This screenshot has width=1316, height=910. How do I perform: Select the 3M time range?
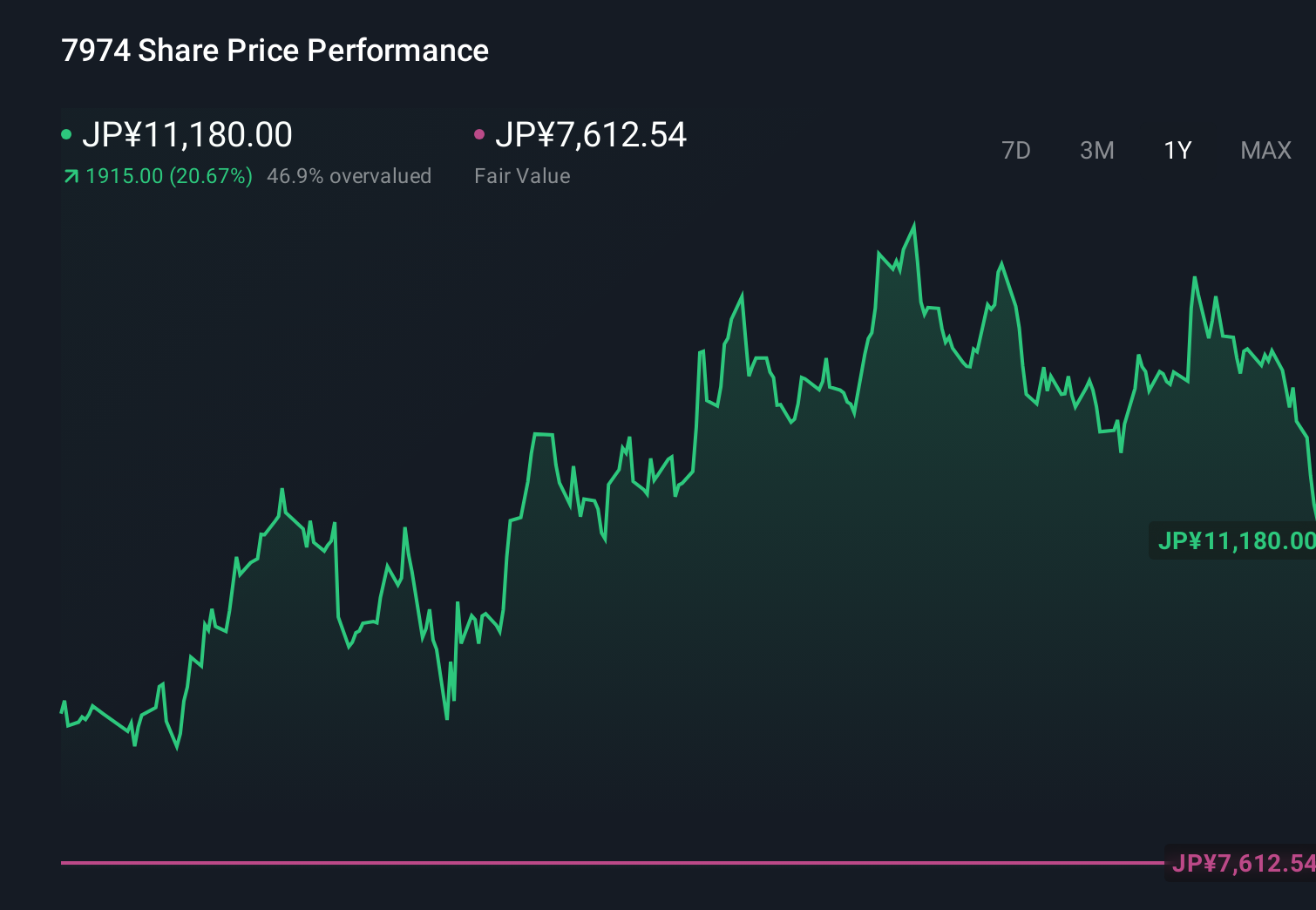1096,150
